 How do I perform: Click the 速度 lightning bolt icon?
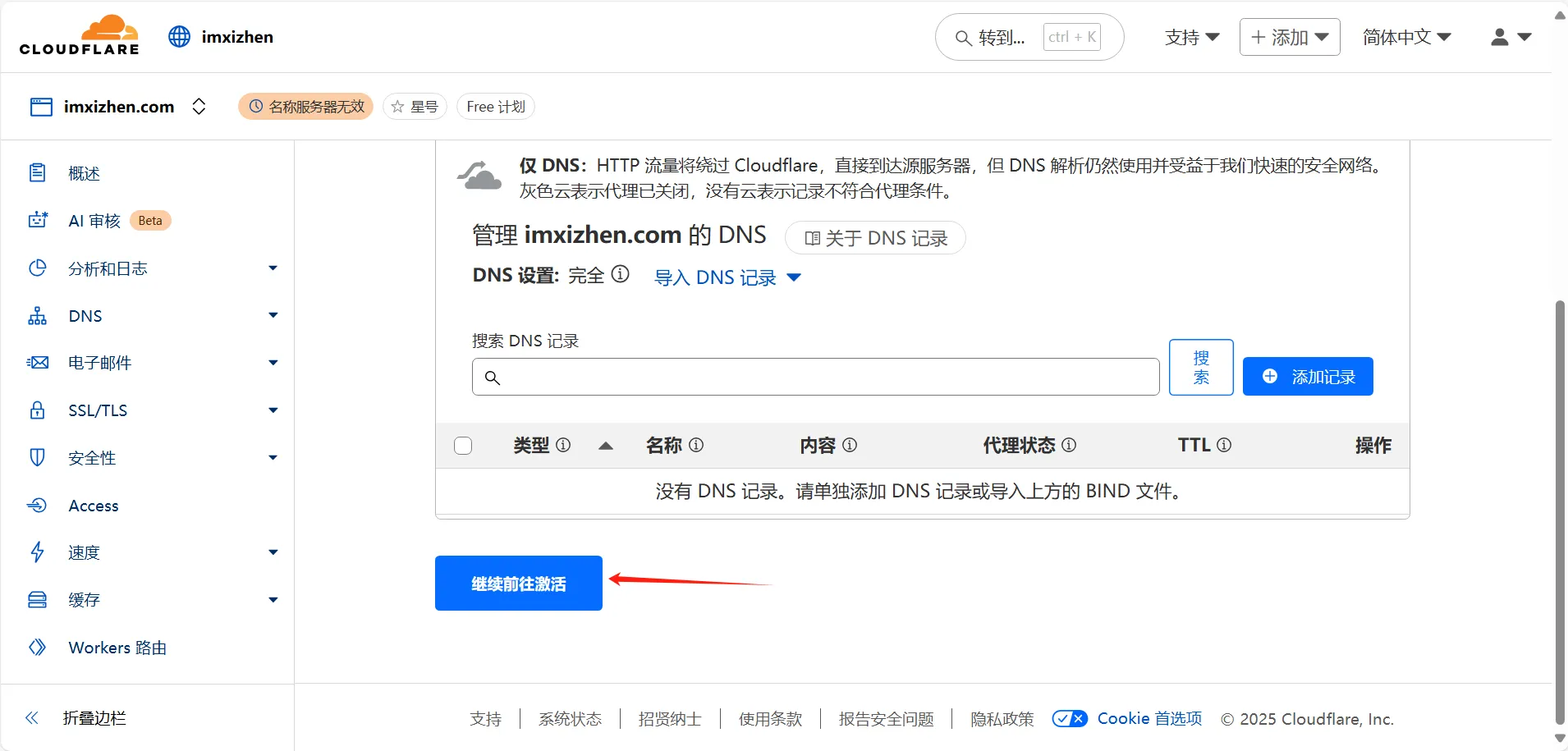coord(38,552)
